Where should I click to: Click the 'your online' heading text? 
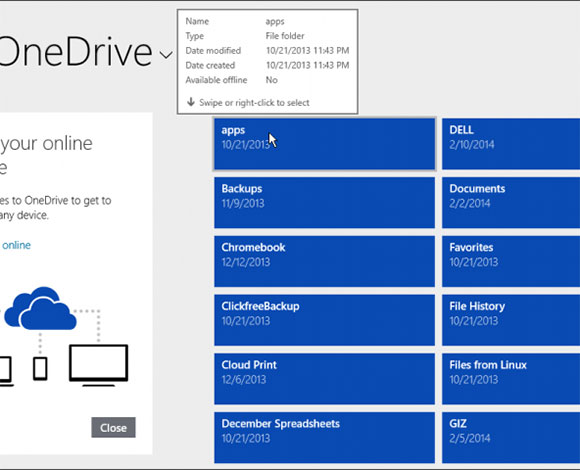[x=47, y=143]
